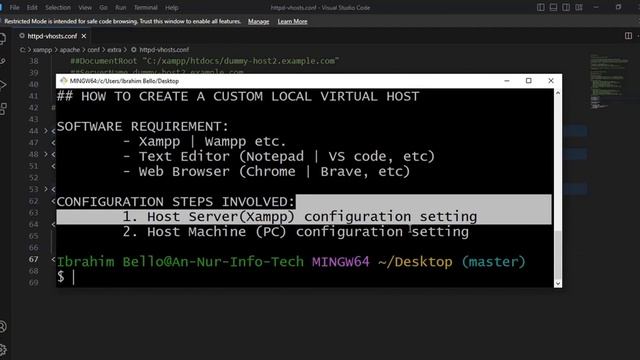This screenshot has width=640, height=360.
Task: Click the 'SOFTWARE REQUIREMENT:' line in terminal
Action: tap(142, 127)
